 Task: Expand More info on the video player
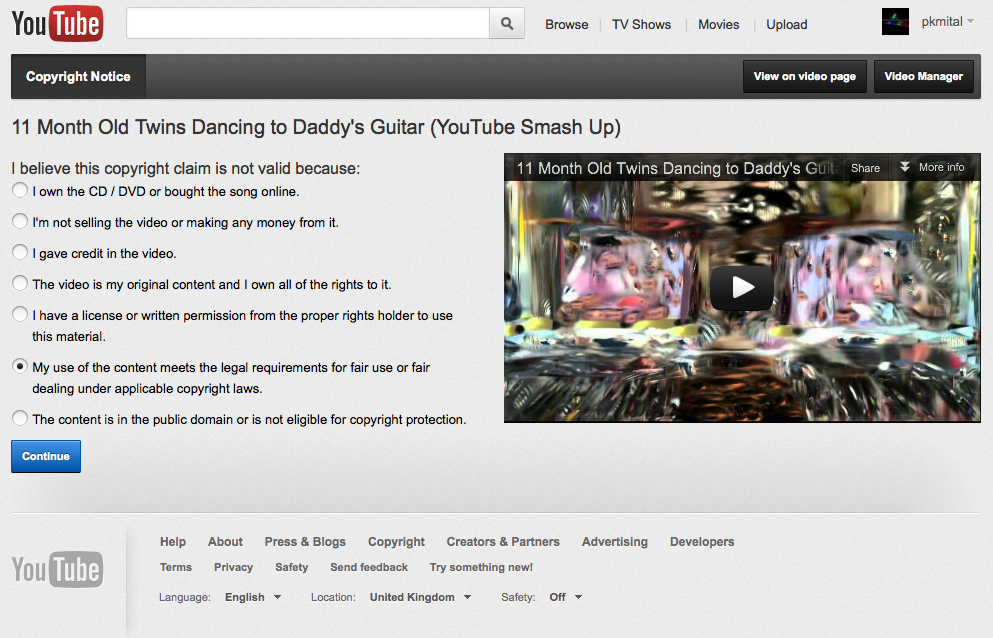point(932,168)
